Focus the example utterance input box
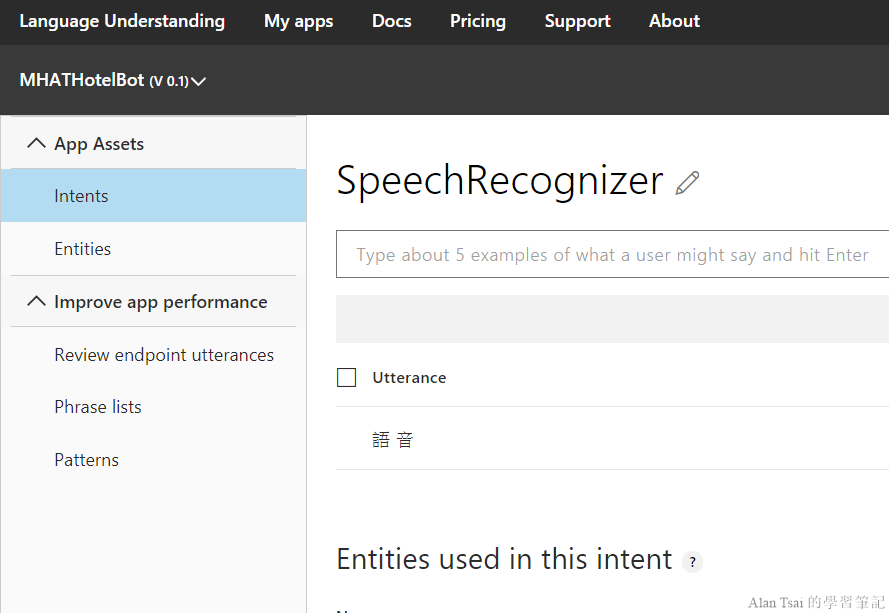 612,255
